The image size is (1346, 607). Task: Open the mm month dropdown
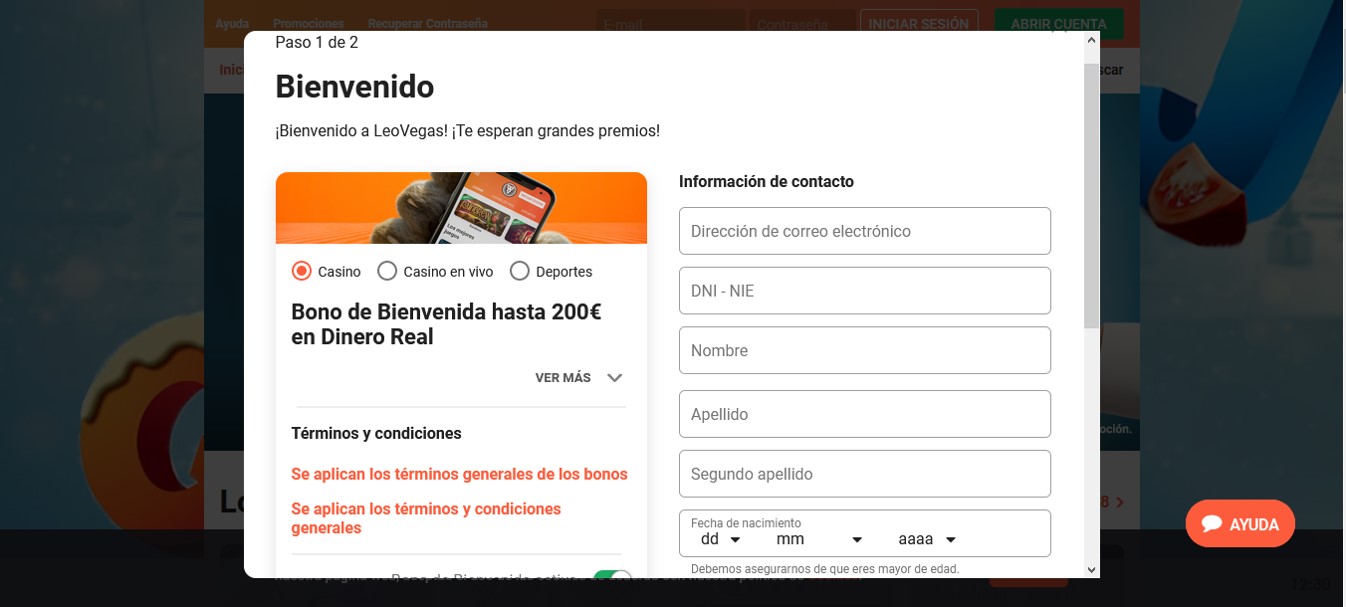coord(819,539)
